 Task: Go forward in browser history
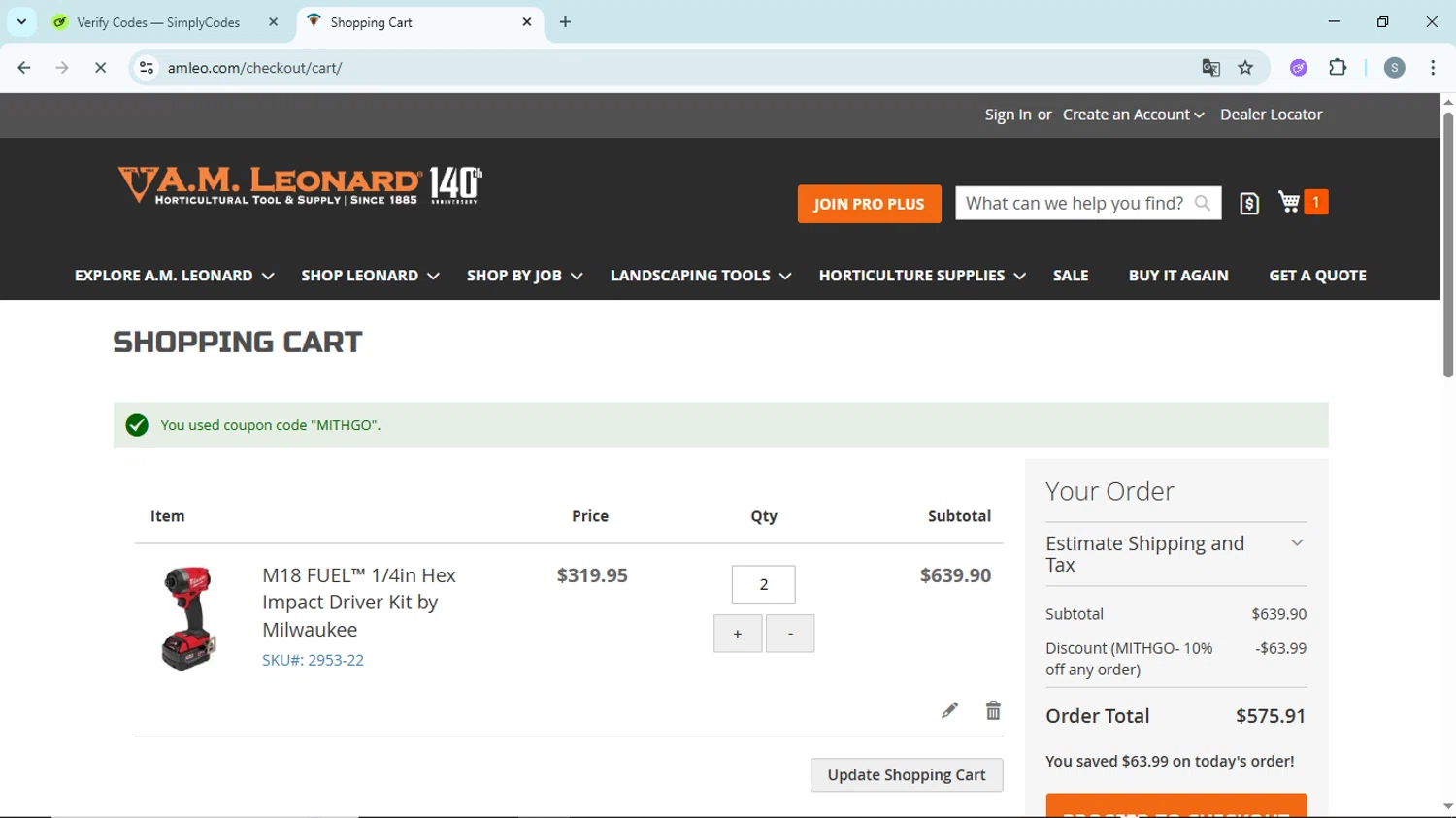pyautogui.click(x=62, y=68)
